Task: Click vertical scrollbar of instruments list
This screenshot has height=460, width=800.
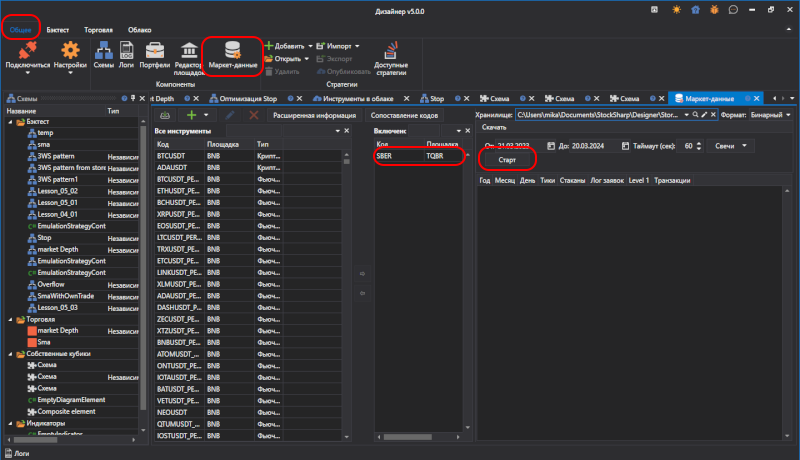Action: [347, 161]
